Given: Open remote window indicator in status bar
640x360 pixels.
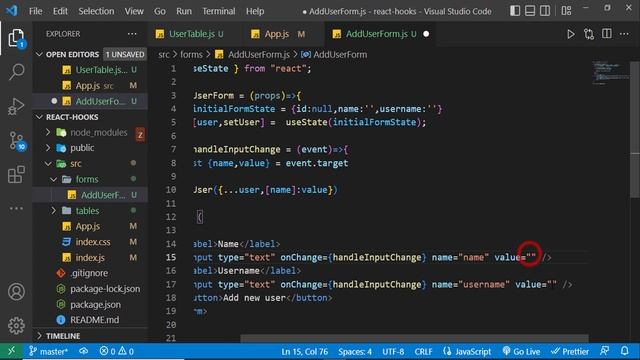Looking at the screenshot, I should coord(11,351).
